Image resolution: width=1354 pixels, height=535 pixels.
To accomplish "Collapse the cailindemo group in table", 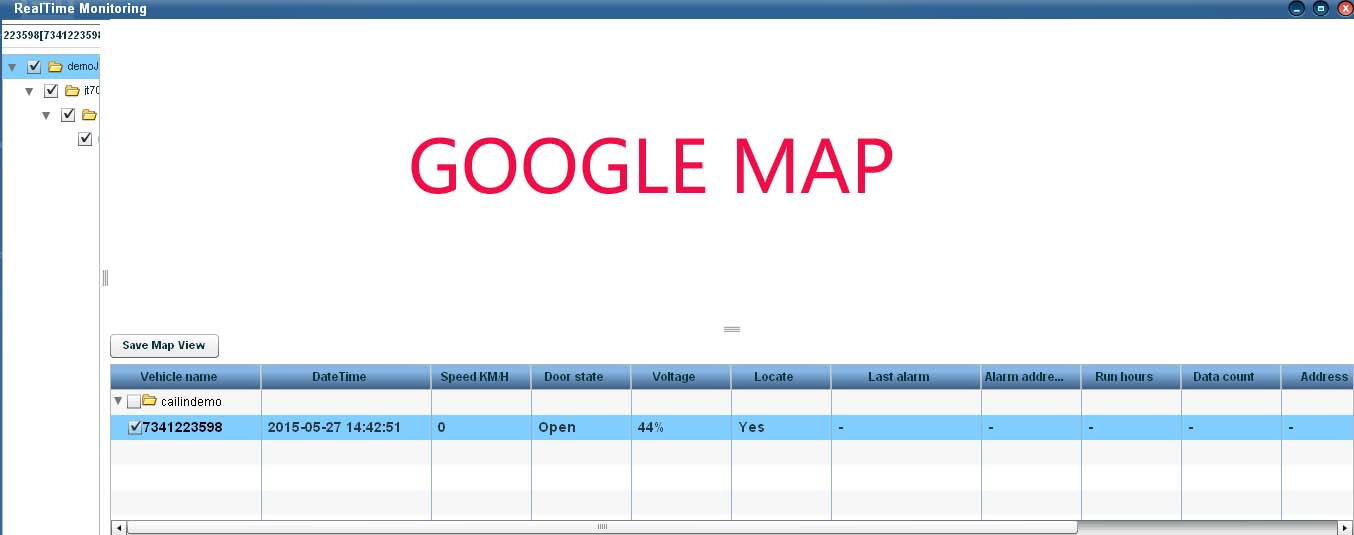I will tap(118, 402).
